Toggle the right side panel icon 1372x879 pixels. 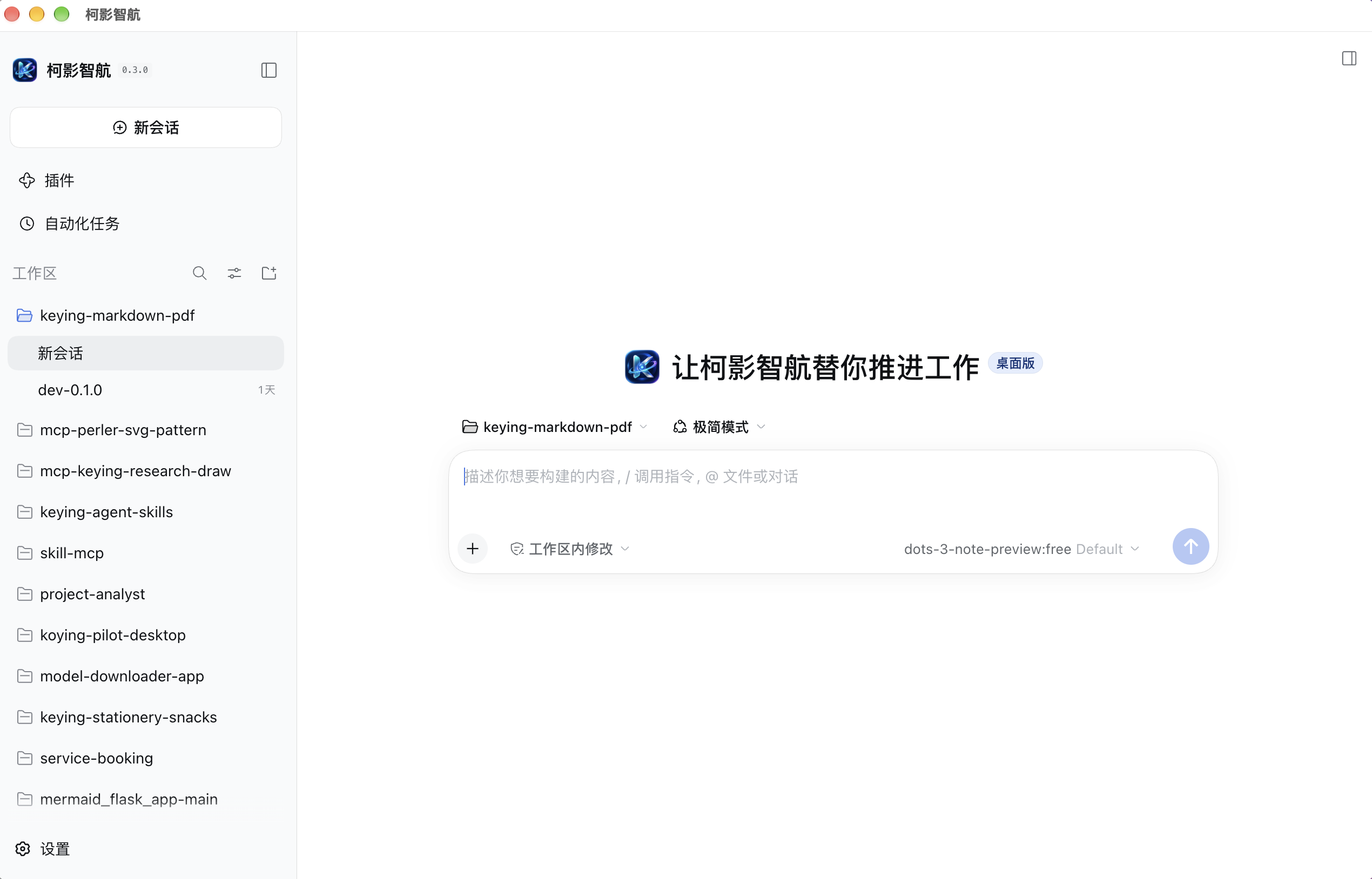[1349, 58]
